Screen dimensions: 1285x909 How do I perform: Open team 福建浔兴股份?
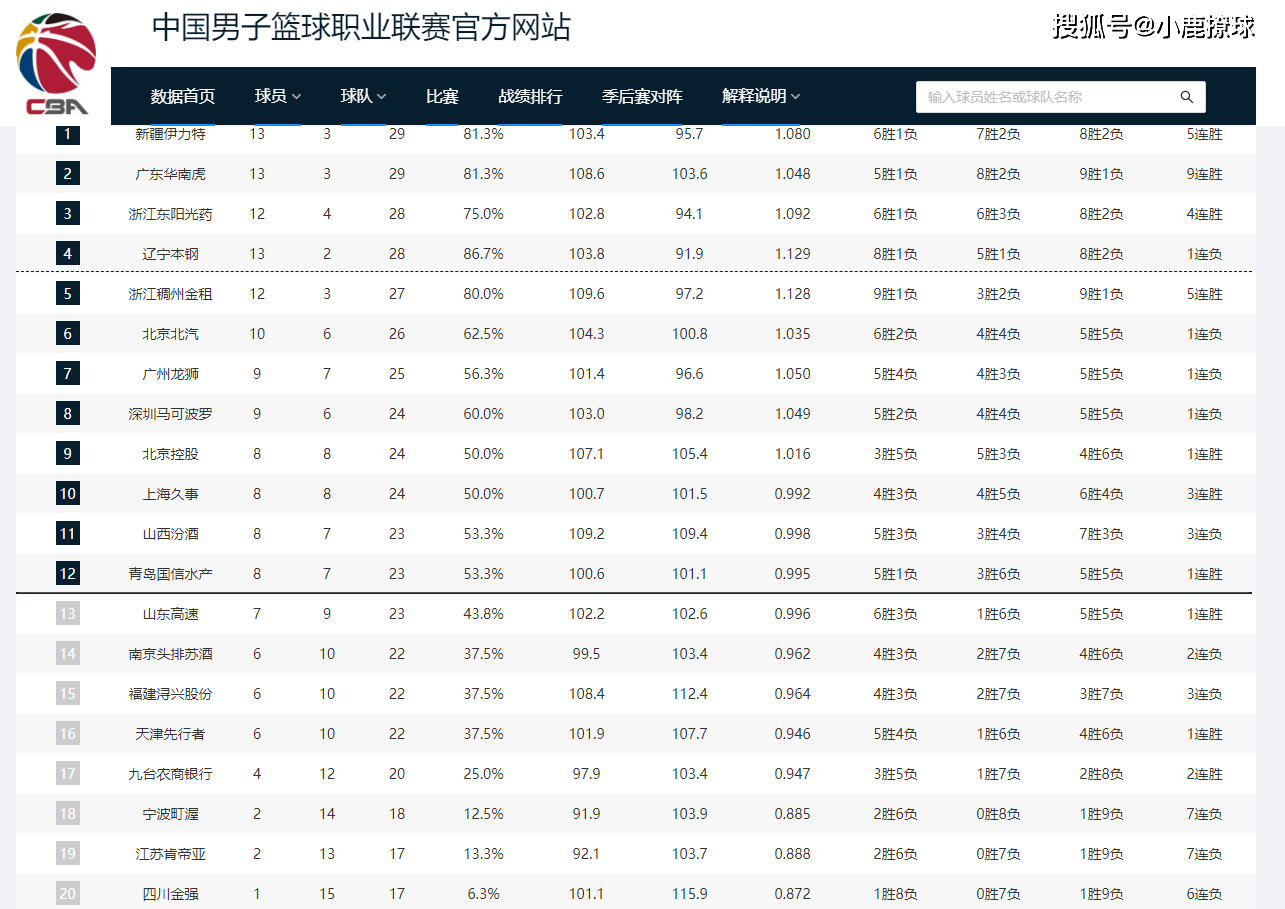pos(170,694)
